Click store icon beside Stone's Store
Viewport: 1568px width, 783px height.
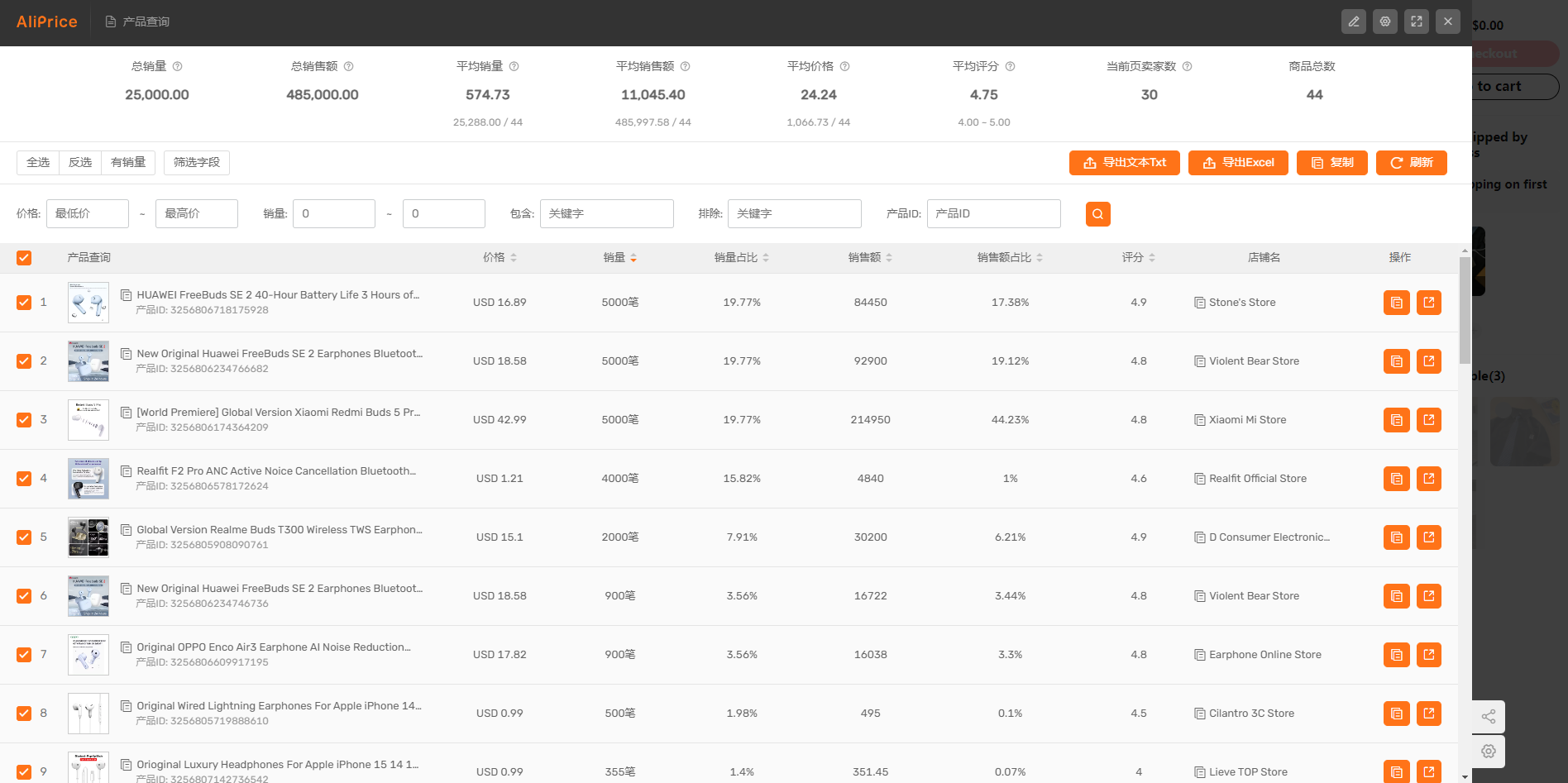[1199, 303]
